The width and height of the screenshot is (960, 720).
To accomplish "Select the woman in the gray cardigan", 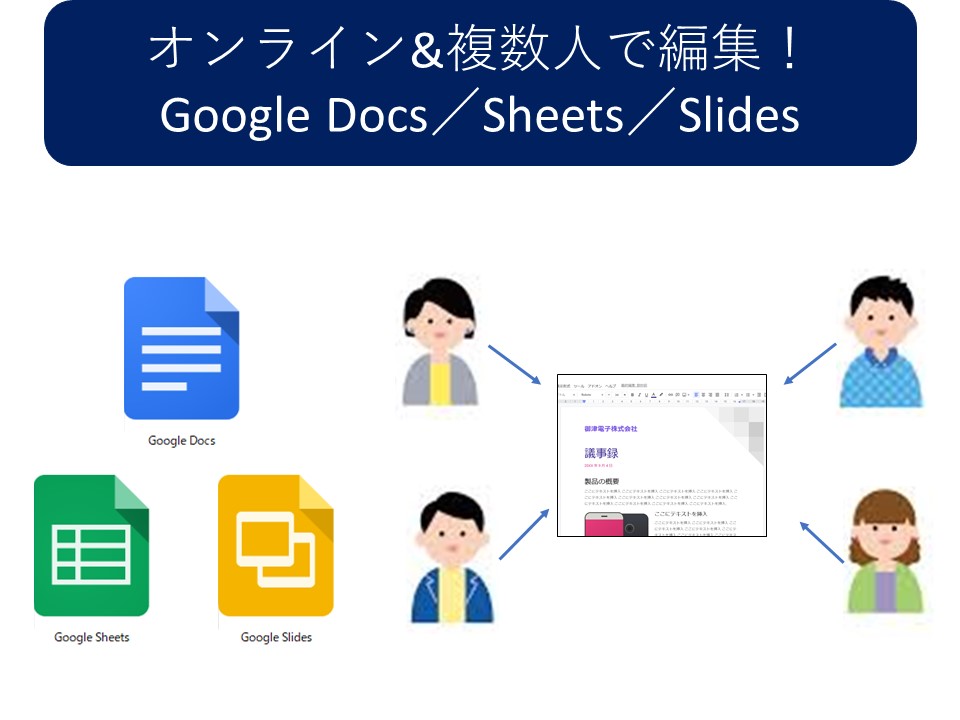I will tap(440, 342).
